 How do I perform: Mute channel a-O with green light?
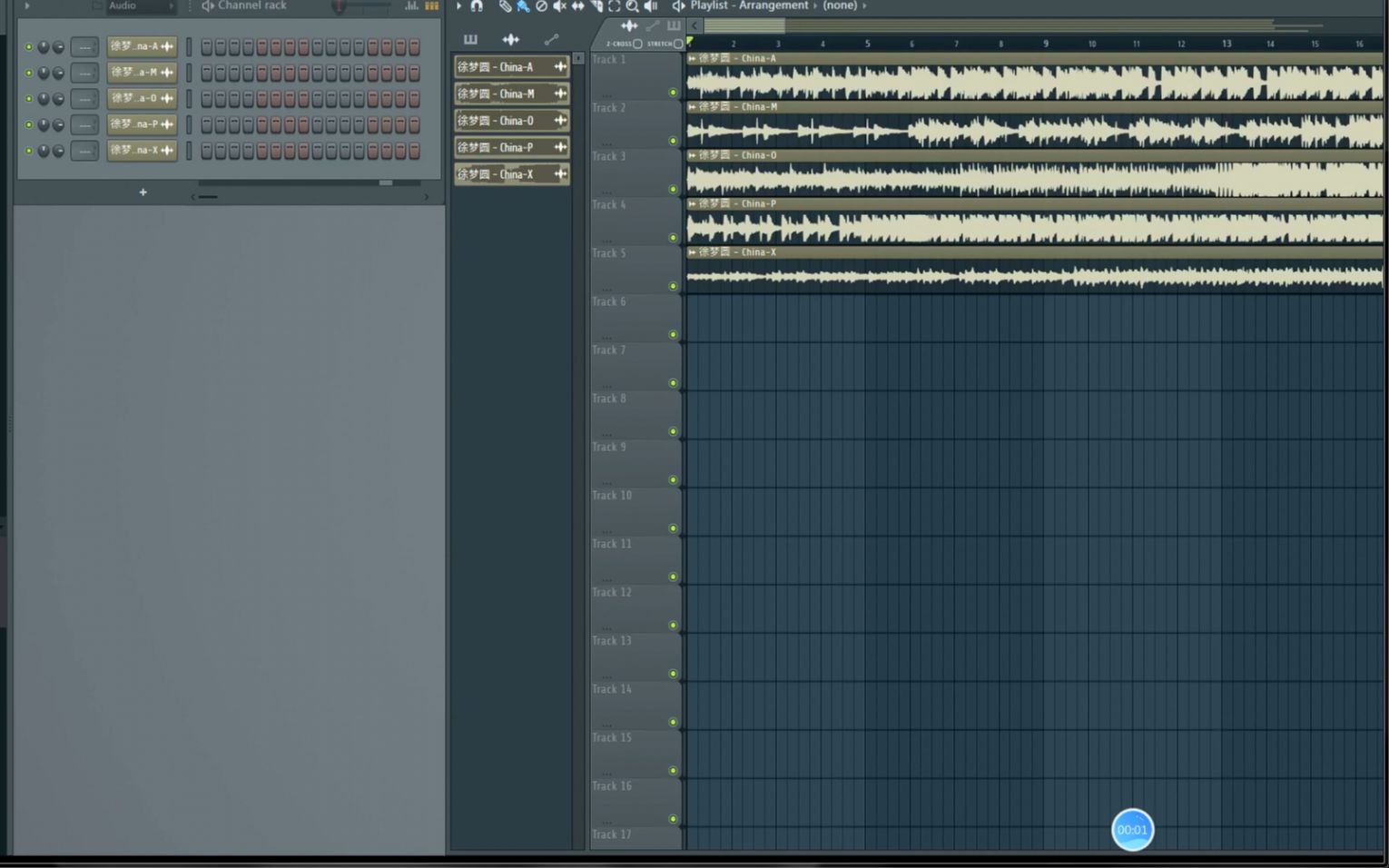click(x=29, y=98)
